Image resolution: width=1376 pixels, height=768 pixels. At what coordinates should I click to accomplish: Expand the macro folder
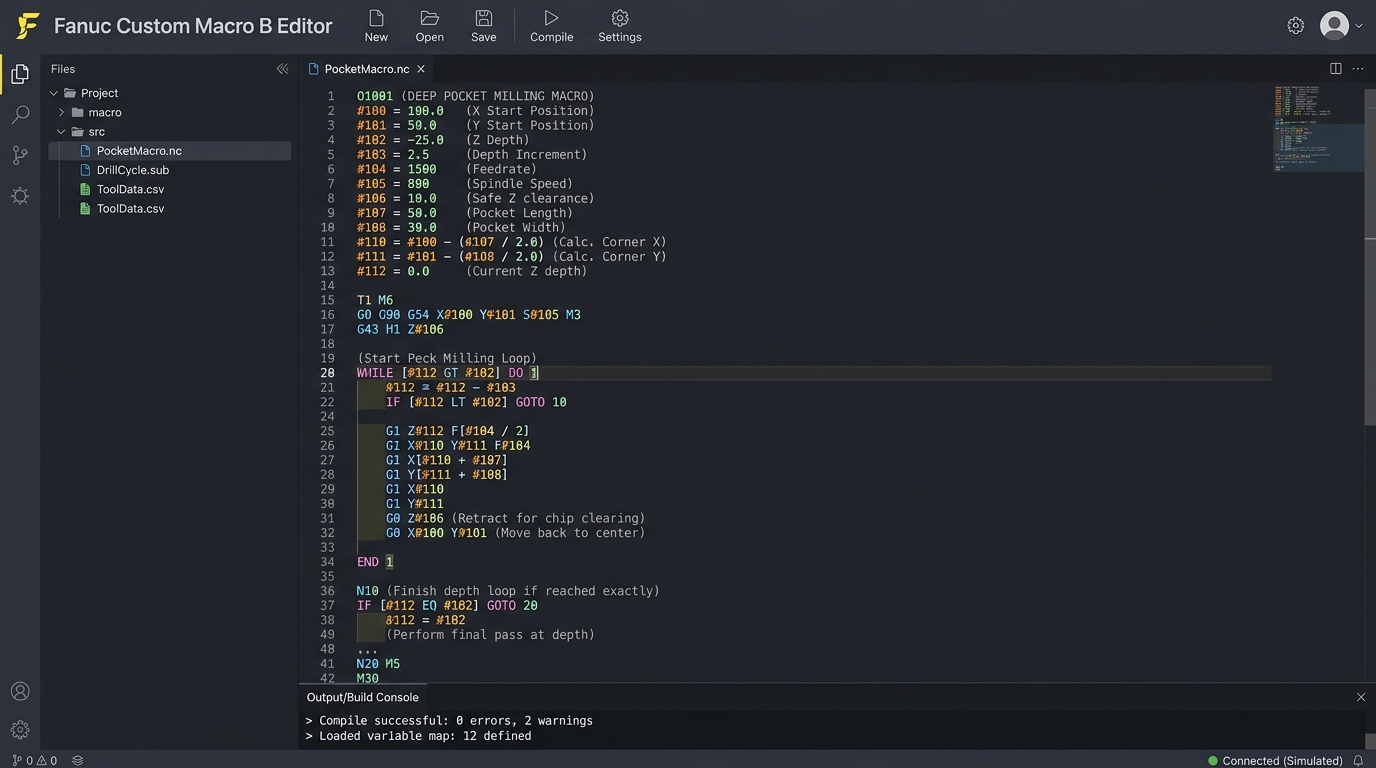[x=61, y=112]
